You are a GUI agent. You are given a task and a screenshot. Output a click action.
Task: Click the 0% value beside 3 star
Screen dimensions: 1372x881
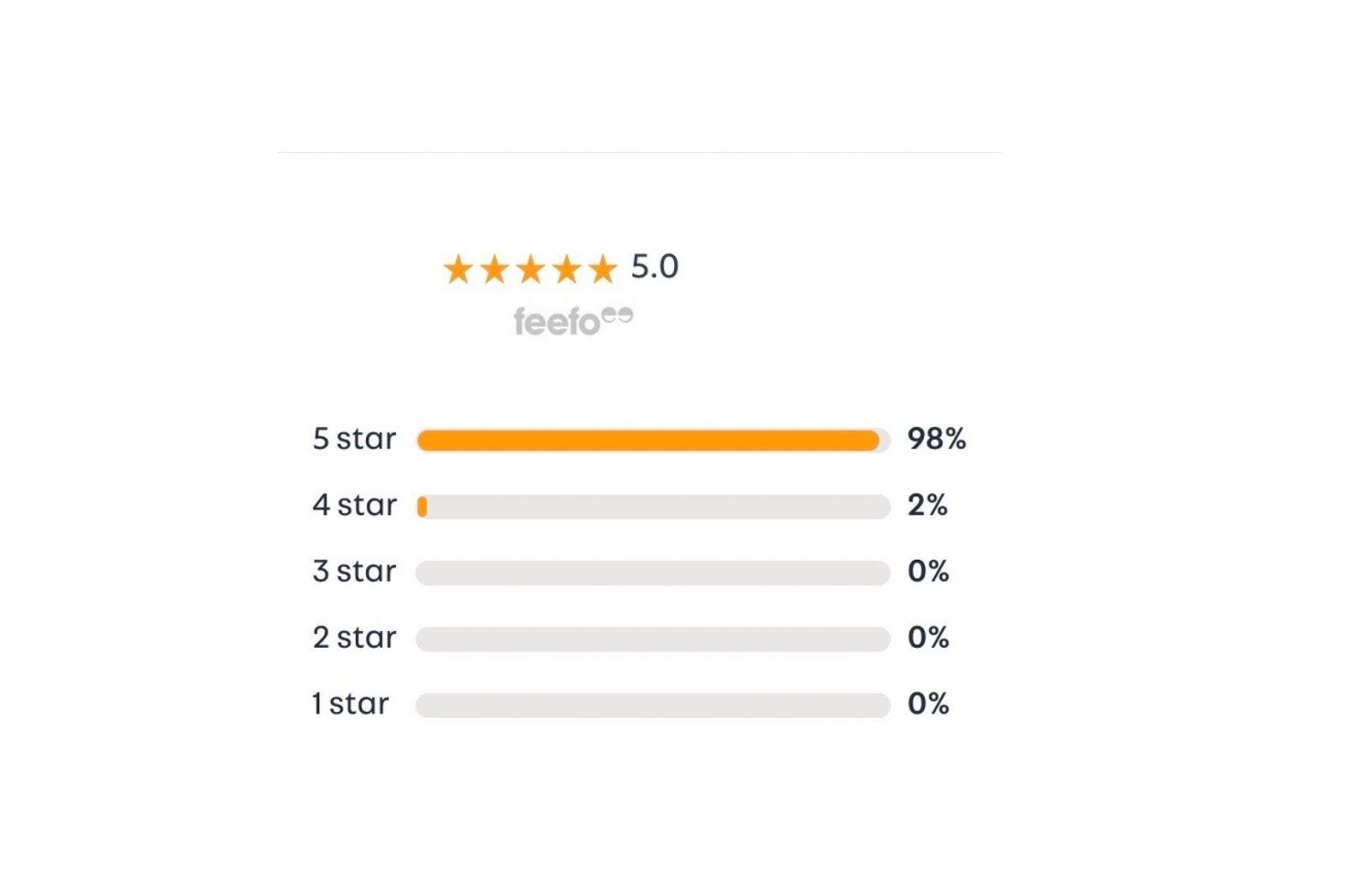click(x=928, y=571)
